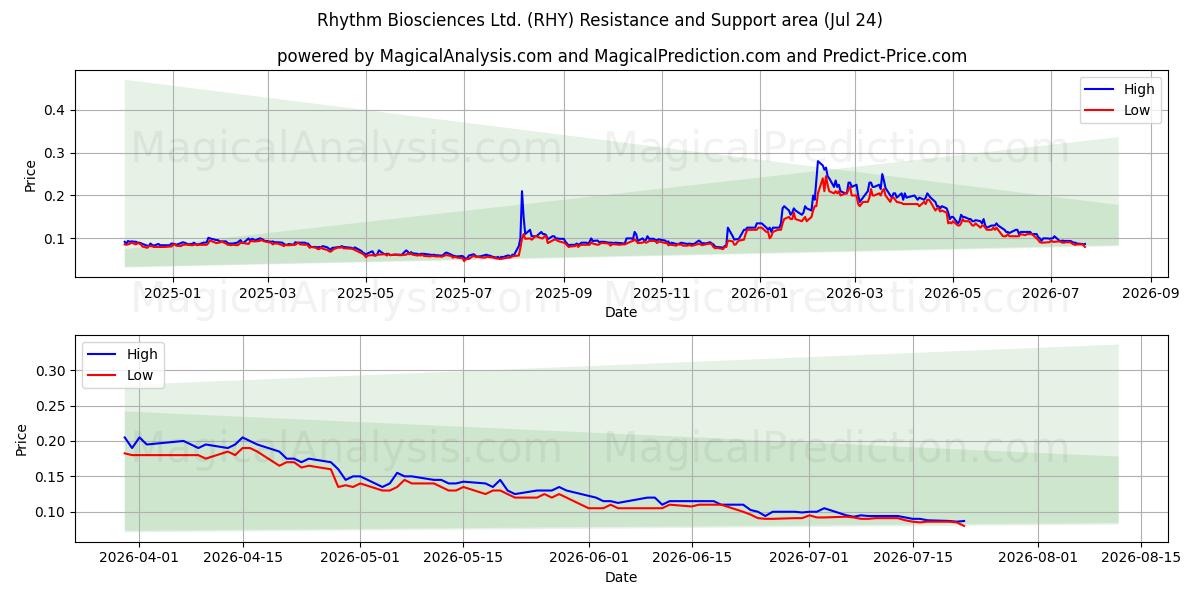This screenshot has height=600, width=1200.
Task: Click the '0.2' price tick on the top chart
Action: coord(56,196)
